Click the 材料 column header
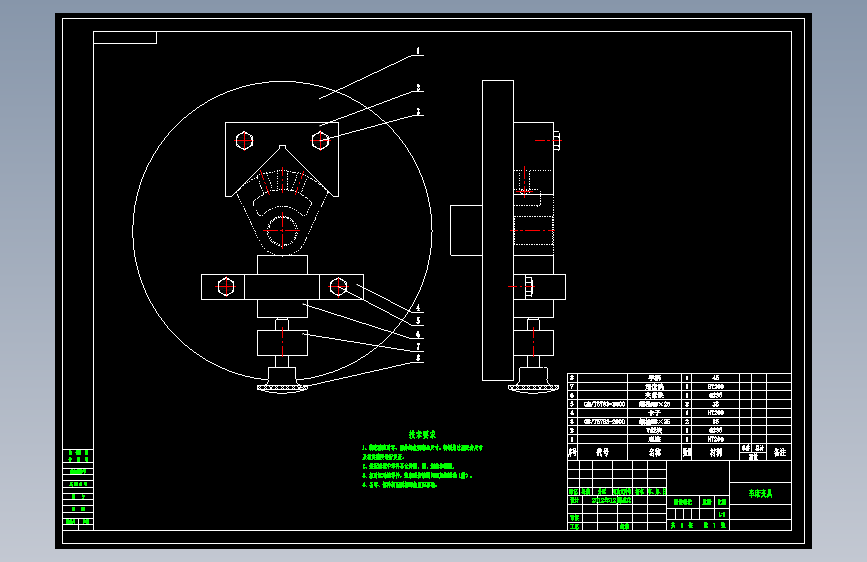The image size is (867, 562). [x=715, y=452]
